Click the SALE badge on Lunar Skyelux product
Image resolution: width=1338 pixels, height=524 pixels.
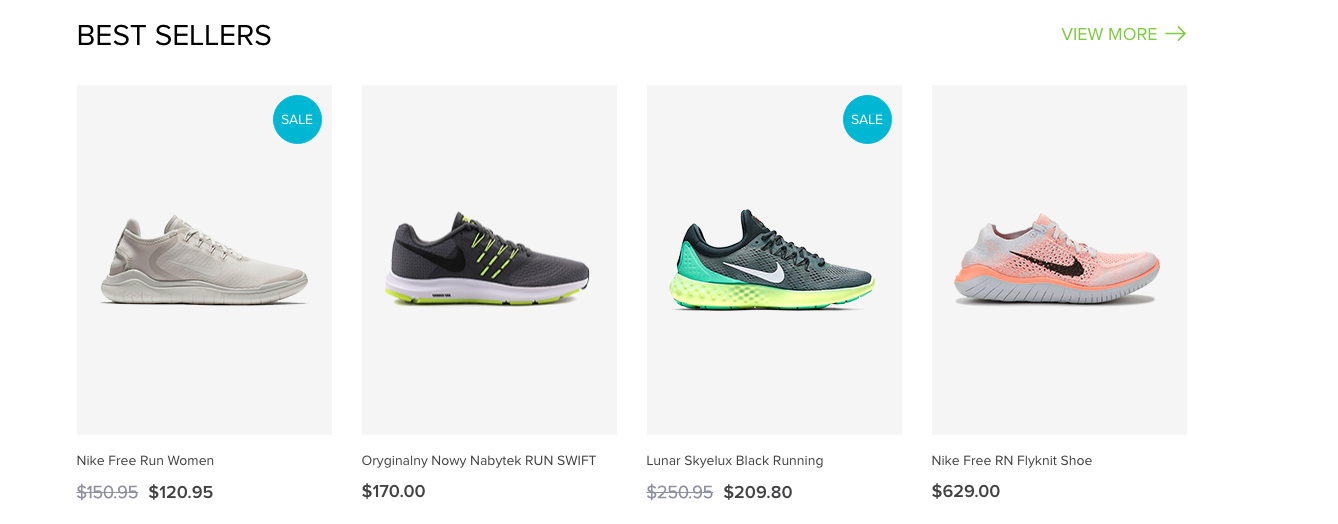click(x=867, y=119)
